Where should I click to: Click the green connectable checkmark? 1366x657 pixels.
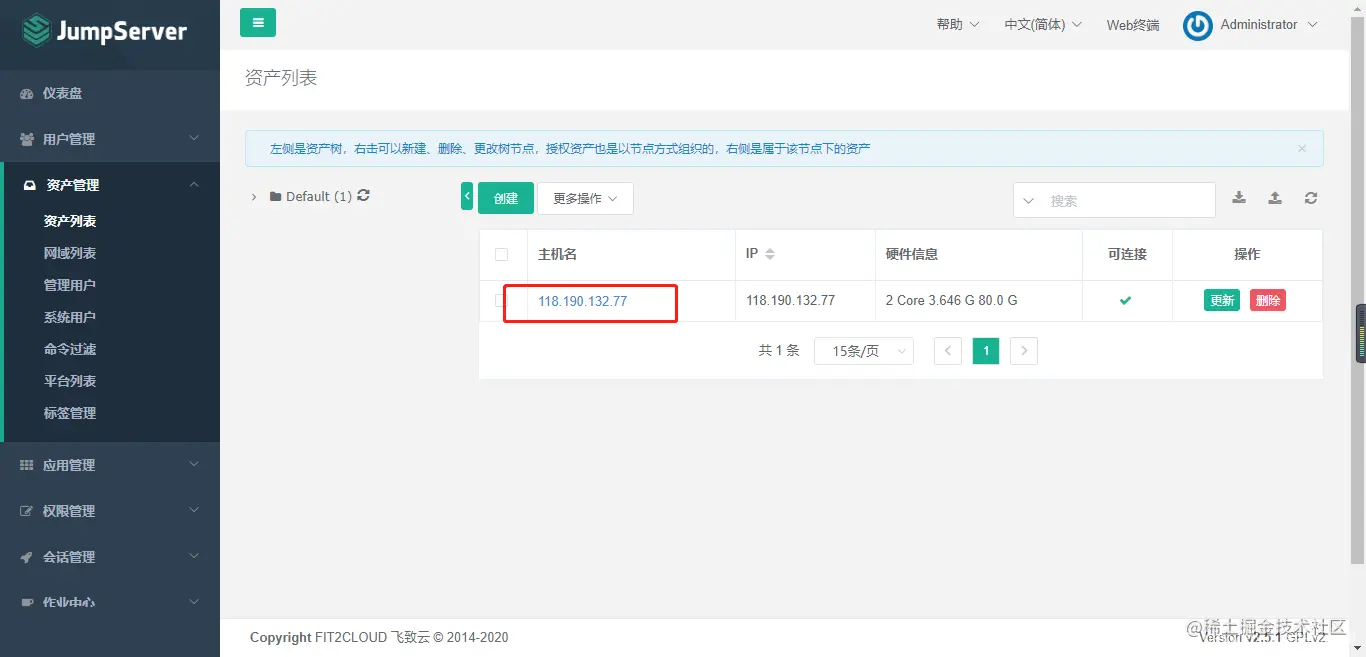coord(1126,300)
